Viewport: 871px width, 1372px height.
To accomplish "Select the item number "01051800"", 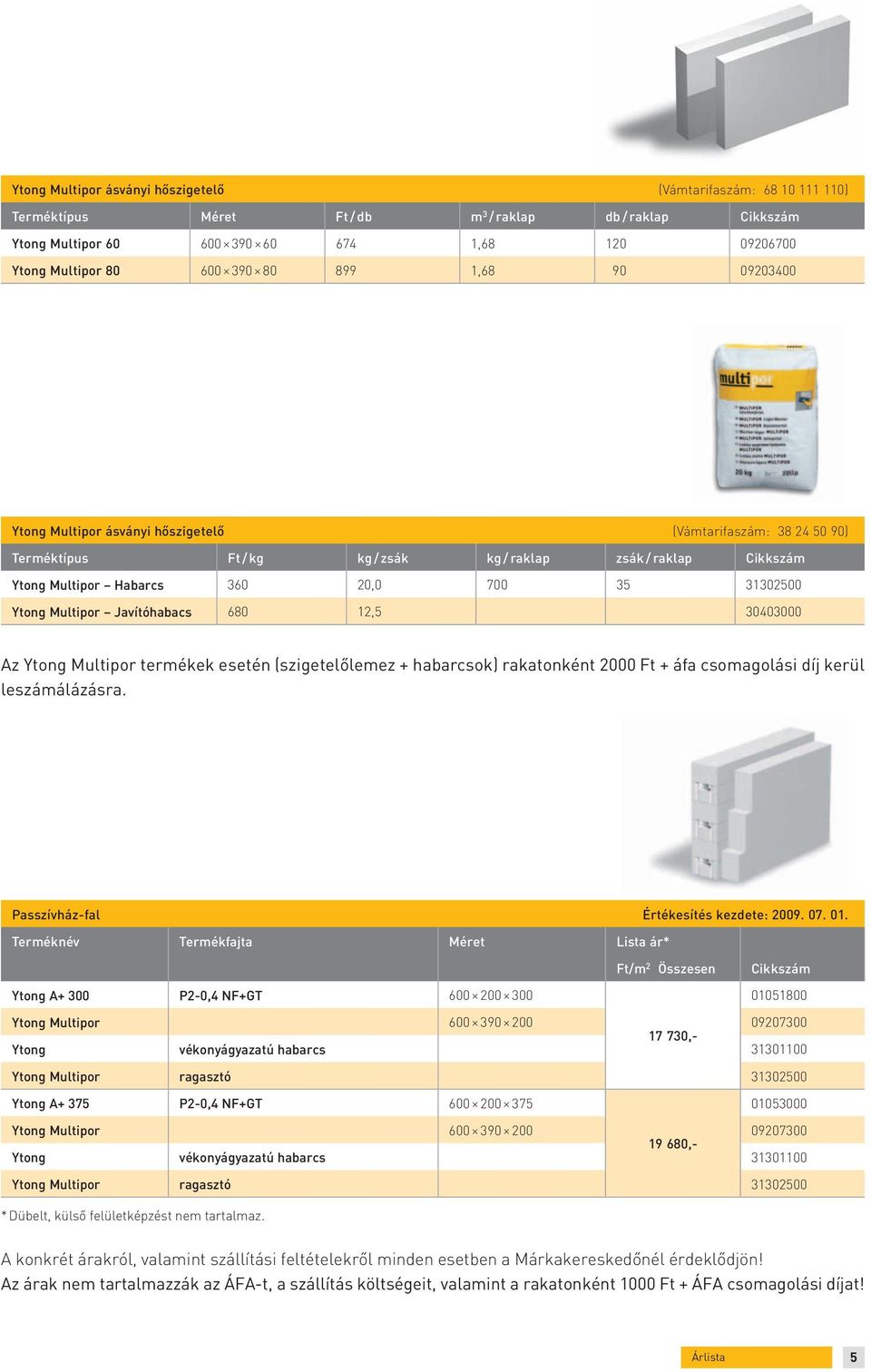I will coord(779,995).
